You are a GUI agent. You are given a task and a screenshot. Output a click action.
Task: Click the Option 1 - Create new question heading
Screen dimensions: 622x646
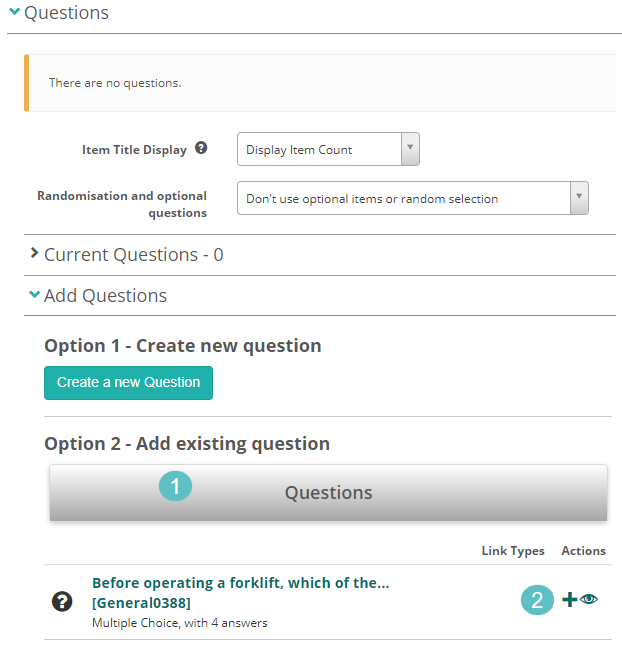183,346
